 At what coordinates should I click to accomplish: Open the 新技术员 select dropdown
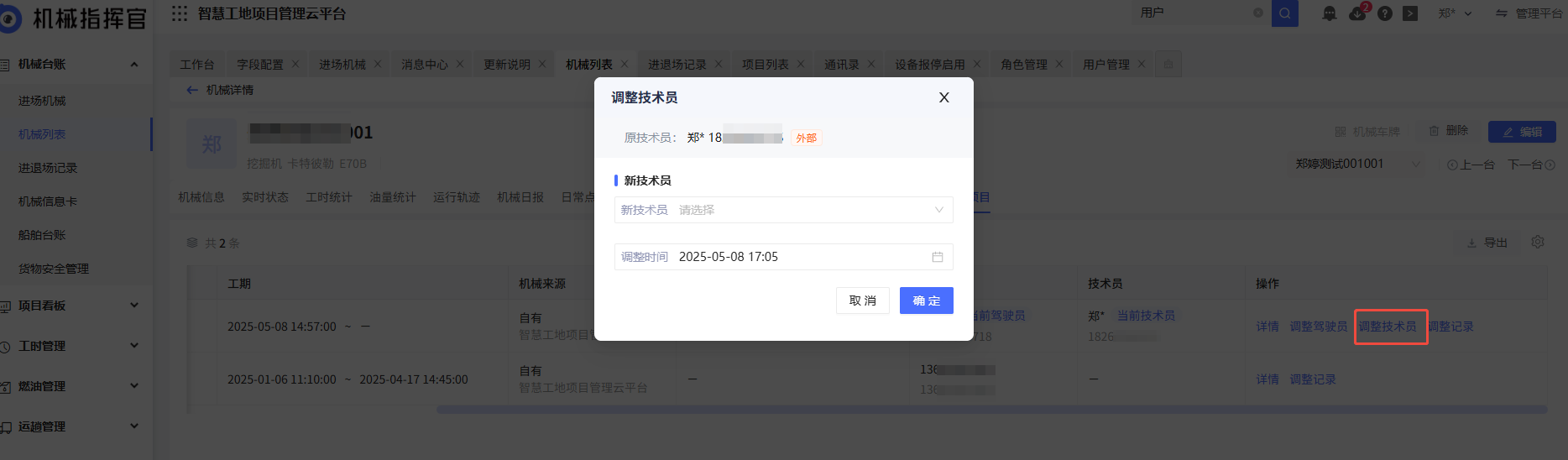tap(783, 210)
